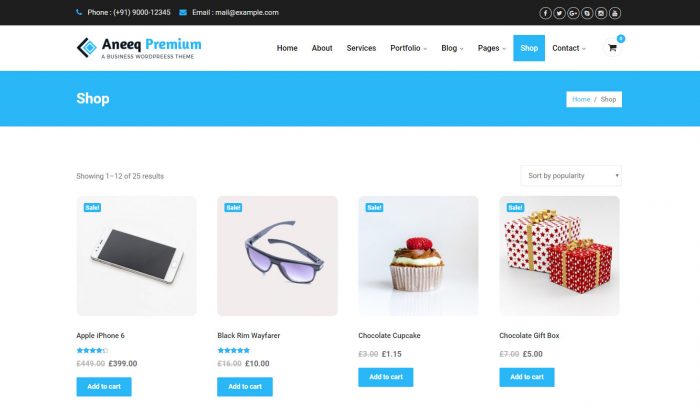This screenshot has height=407, width=700.
Task: Open the Twitter social icon
Action: point(559,13)
